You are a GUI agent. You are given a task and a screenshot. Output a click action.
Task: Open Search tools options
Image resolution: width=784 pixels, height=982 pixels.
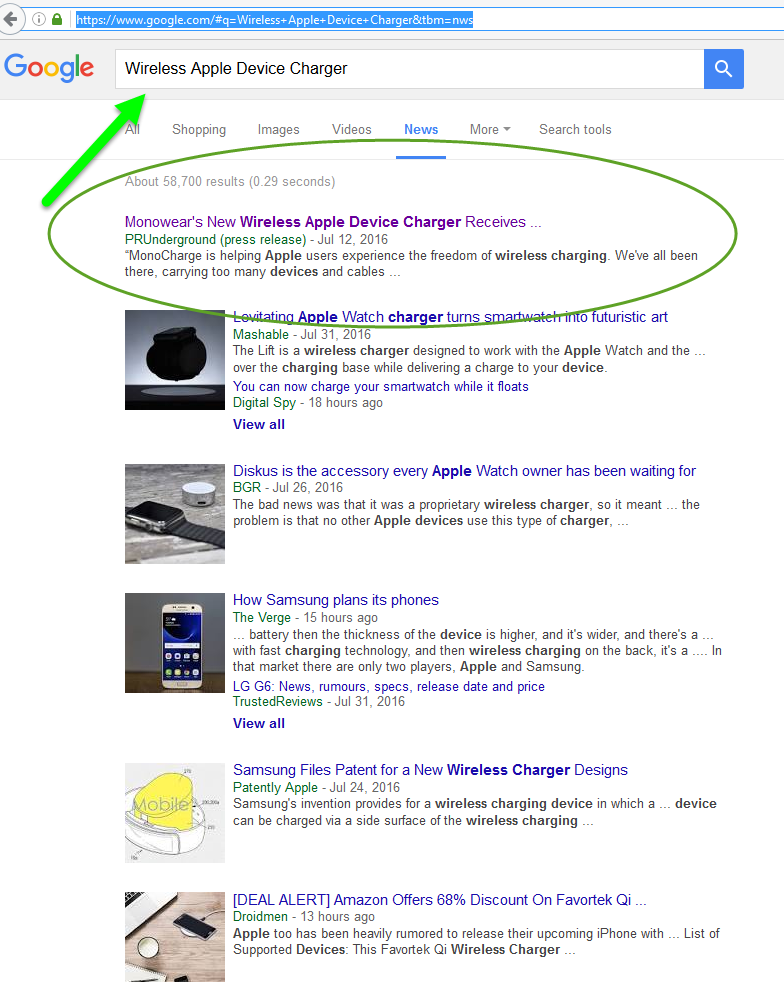(575, 130)
